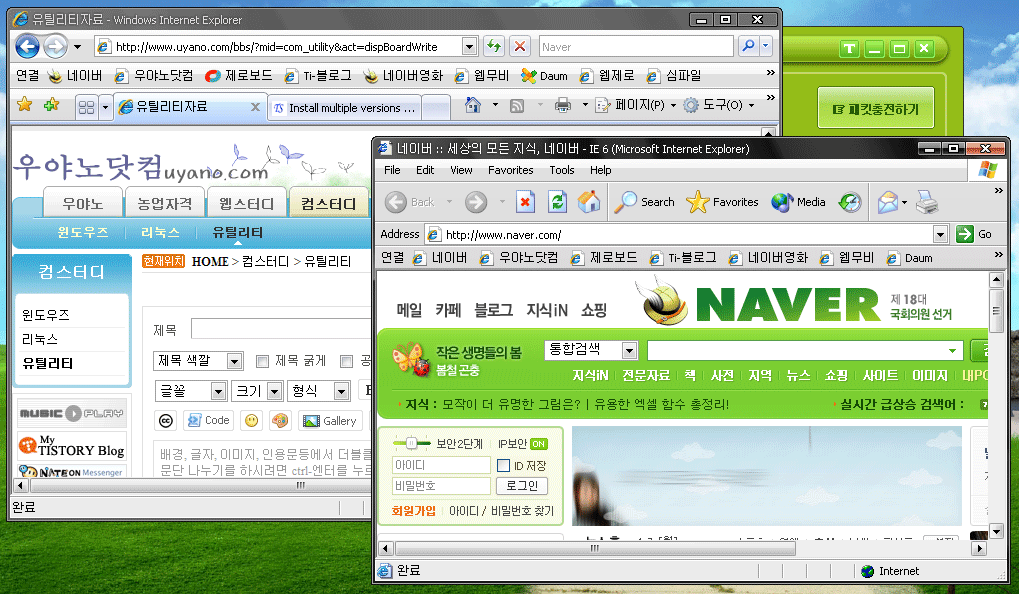Open the Favorites menu in IE6
This screenshot has width=1019, height=594.
[510, 170]
